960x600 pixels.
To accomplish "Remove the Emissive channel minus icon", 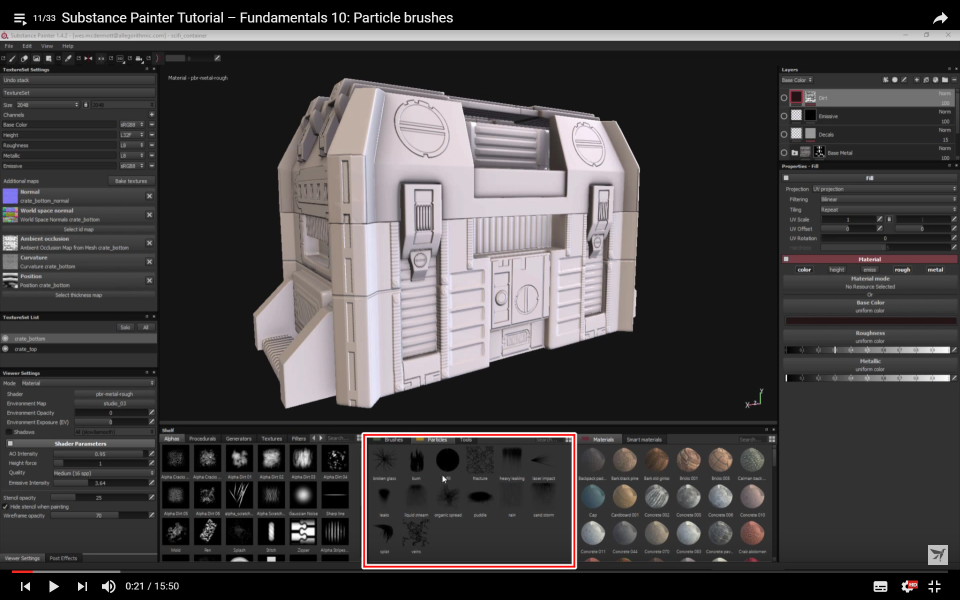I will (x=151, y=166).
